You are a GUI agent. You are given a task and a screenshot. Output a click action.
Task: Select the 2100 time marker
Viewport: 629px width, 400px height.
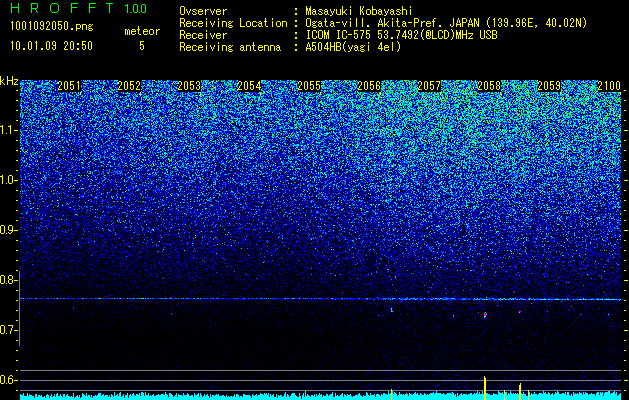[609, 86]
